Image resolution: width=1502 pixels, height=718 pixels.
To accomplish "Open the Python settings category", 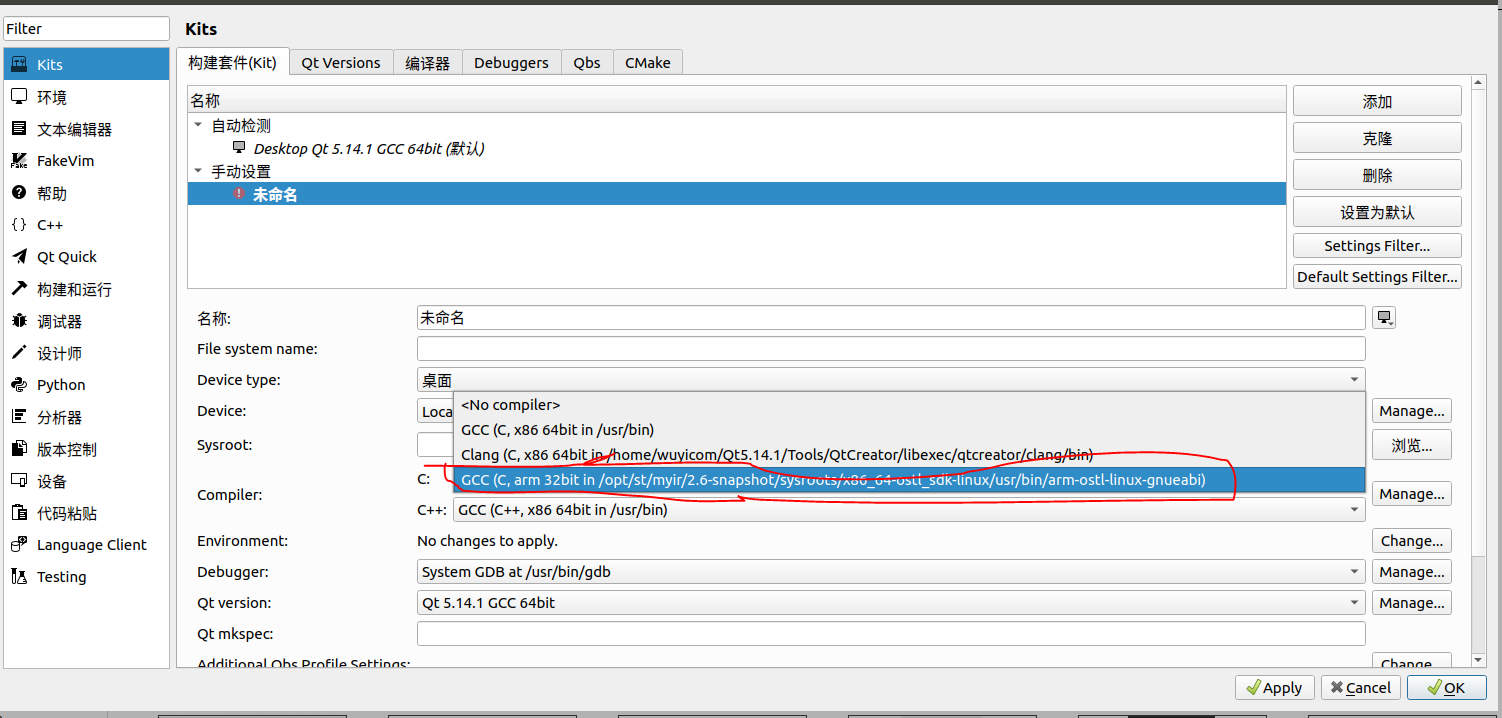I will pyautogui.click(x=86, y=385).
